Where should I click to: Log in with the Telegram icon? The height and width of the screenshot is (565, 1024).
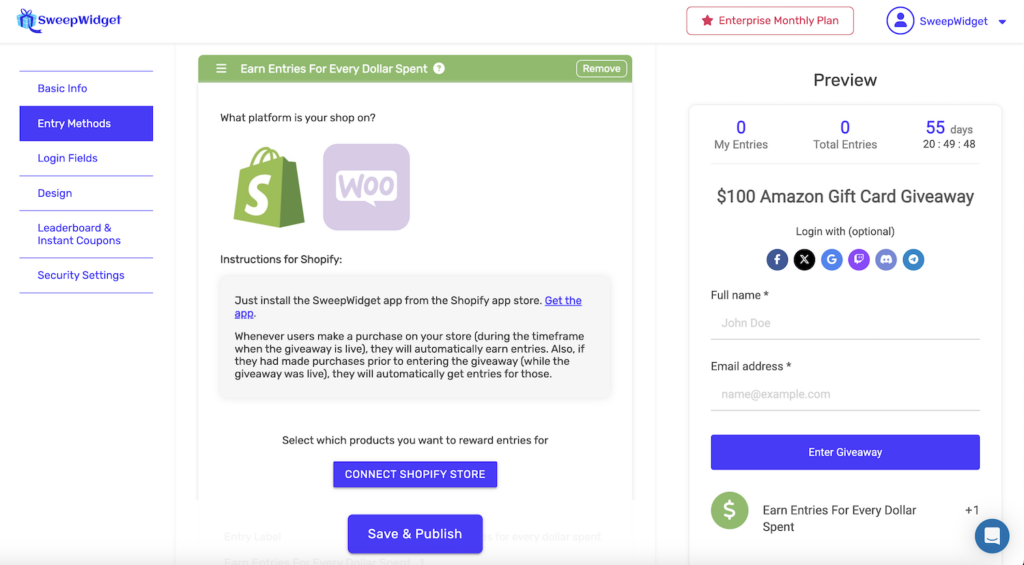point(913,260)
